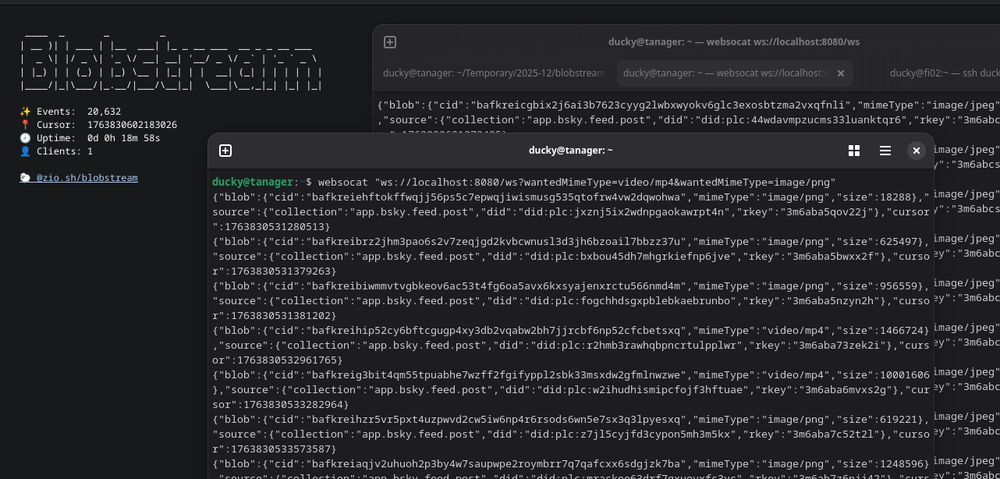1000x479 pixels.
Task: Click the Uptime 0d 0h 18m 58s line
Action: (90, 138)
